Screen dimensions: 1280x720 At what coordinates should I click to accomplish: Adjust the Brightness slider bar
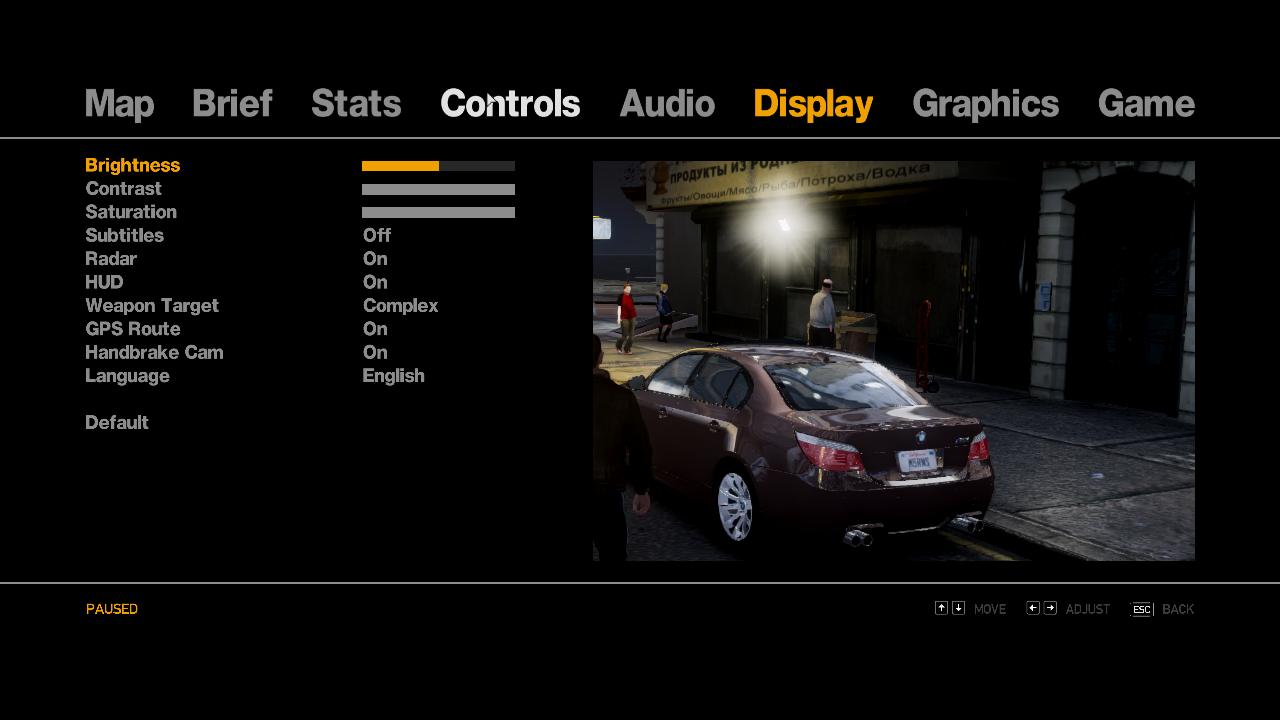(x=438, y=166)
